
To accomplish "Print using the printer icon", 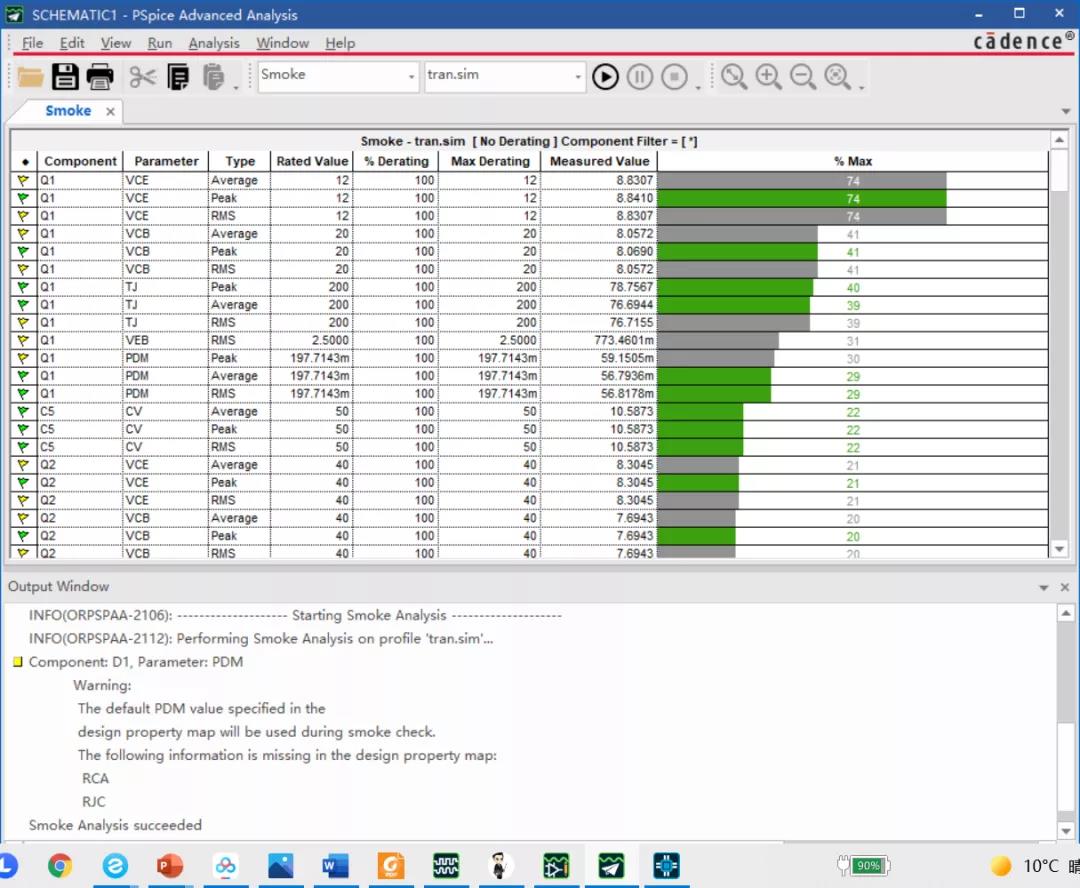I will pyautogui.click(x=100, y=76).
